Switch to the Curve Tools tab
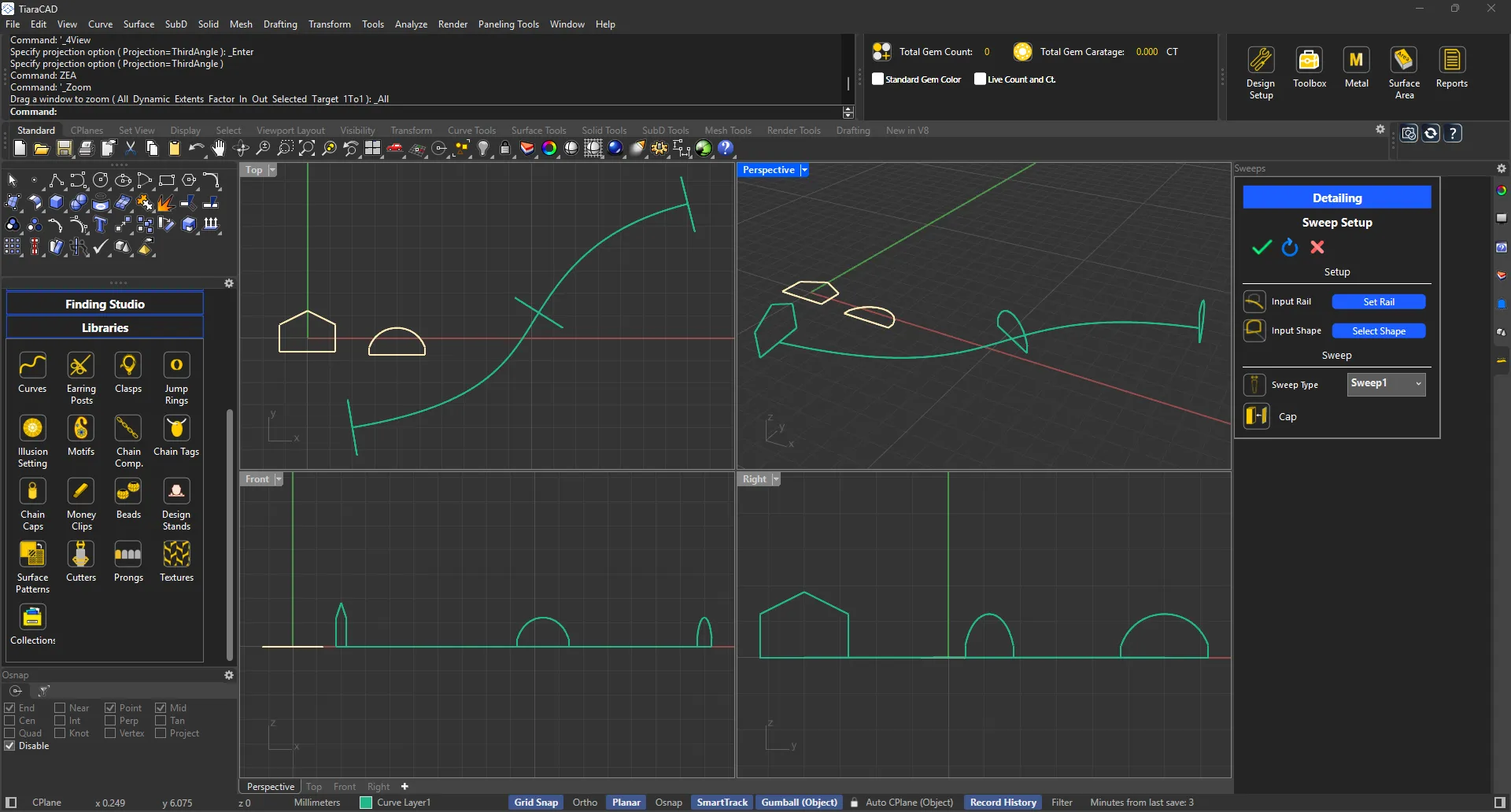The height and width of the screenshot is (812, 1511). click(x=471, y=131)
